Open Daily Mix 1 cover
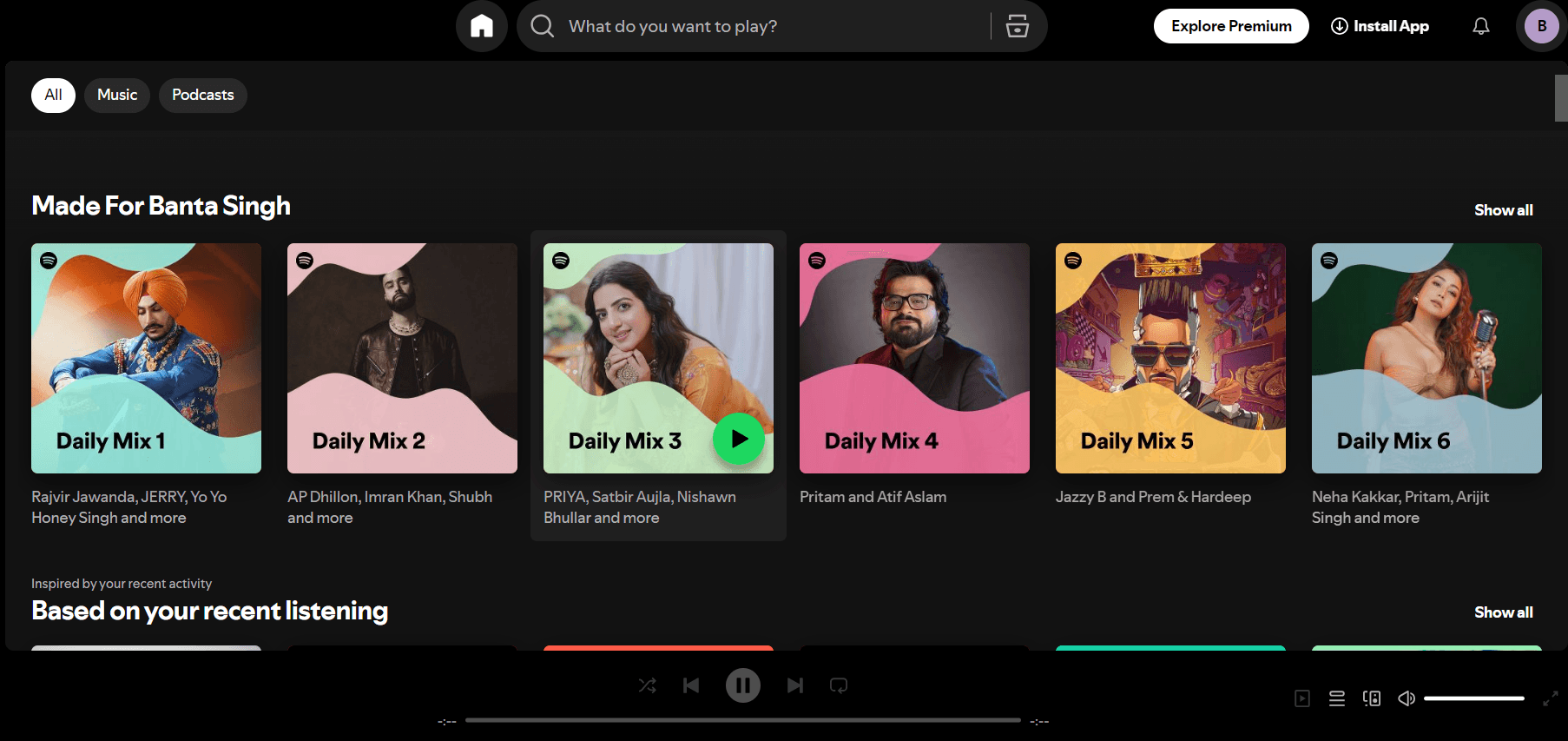This screenshot has width=1568, height=741. pos(146,358)
